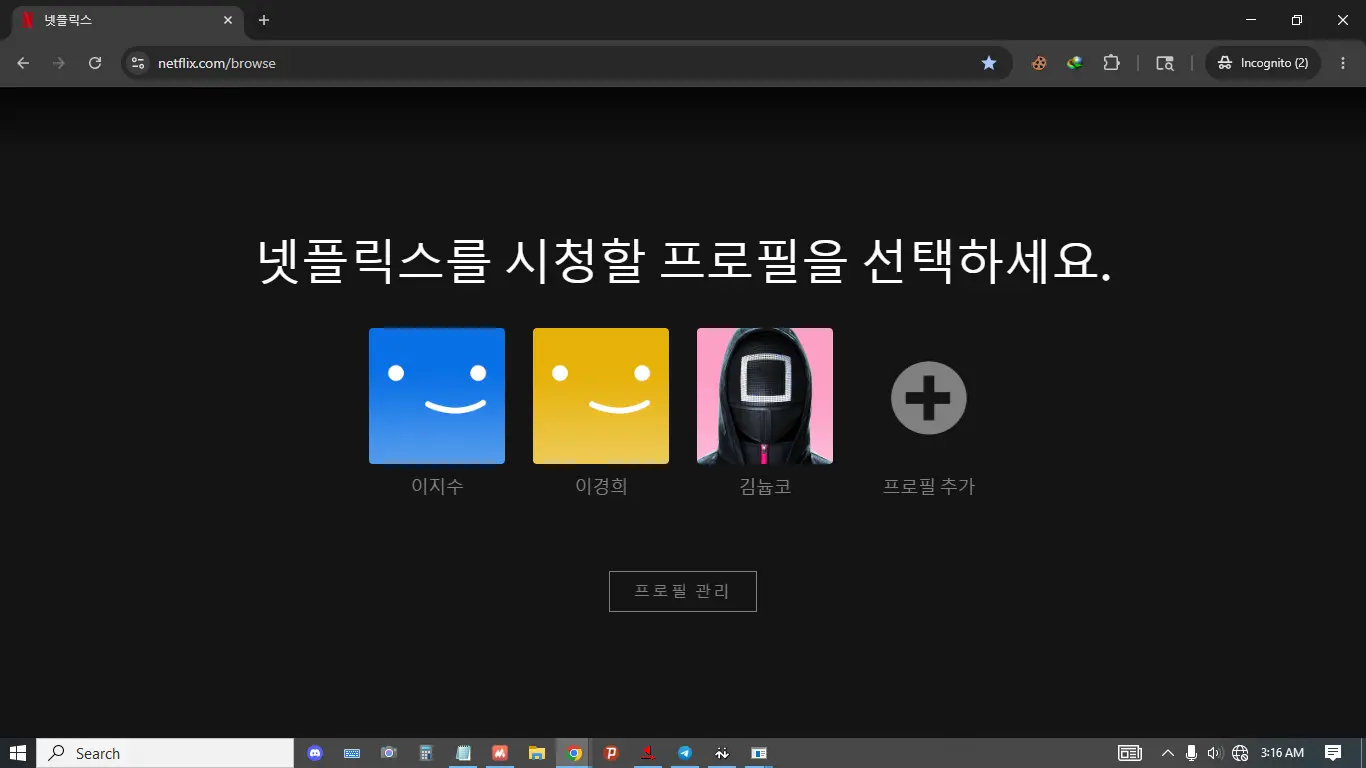
Task: Click the 프로필 추가 label
Action: (929, 486)
